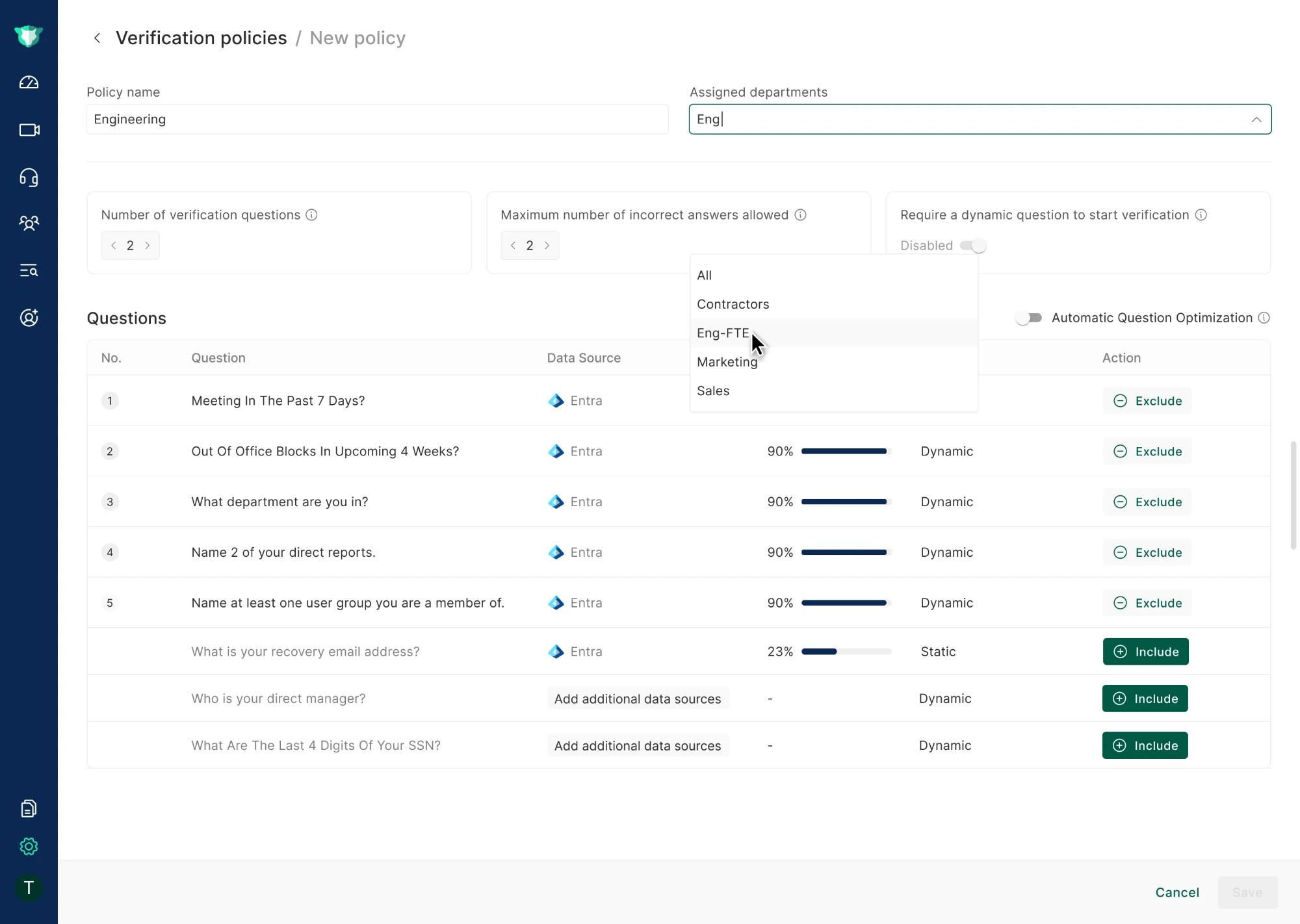Include the Who is your direct manager question
The image size is (1300, 924).
coord(1145,699)
